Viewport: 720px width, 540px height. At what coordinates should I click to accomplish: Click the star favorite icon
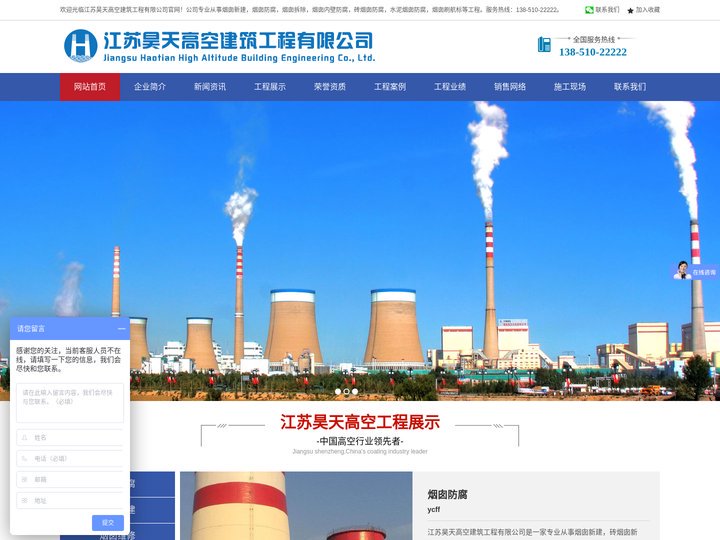[630, 10]
